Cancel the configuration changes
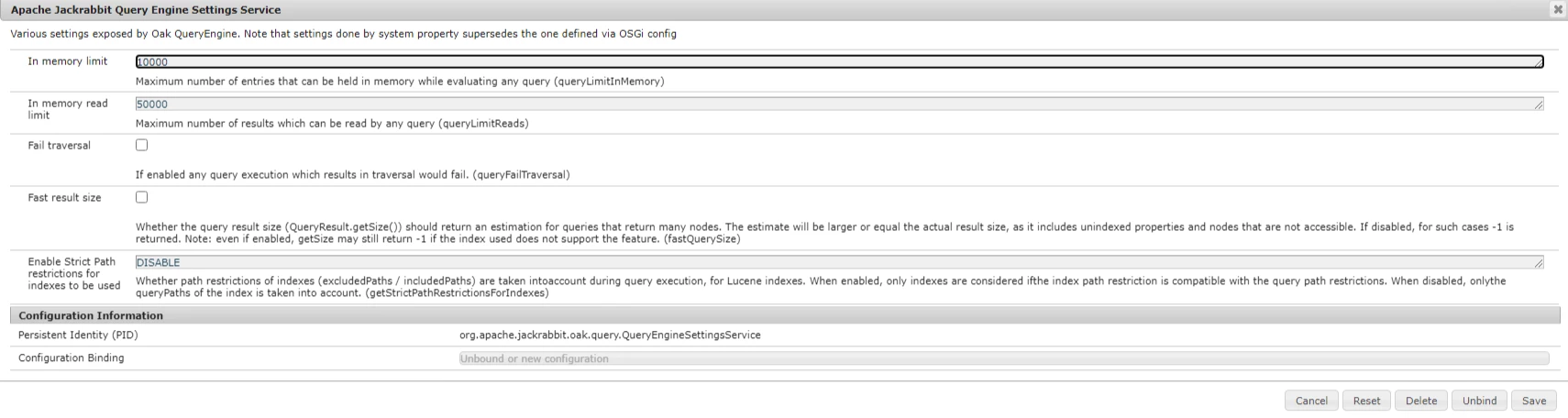This screenshot has width=1568, height=418. 1311,401
